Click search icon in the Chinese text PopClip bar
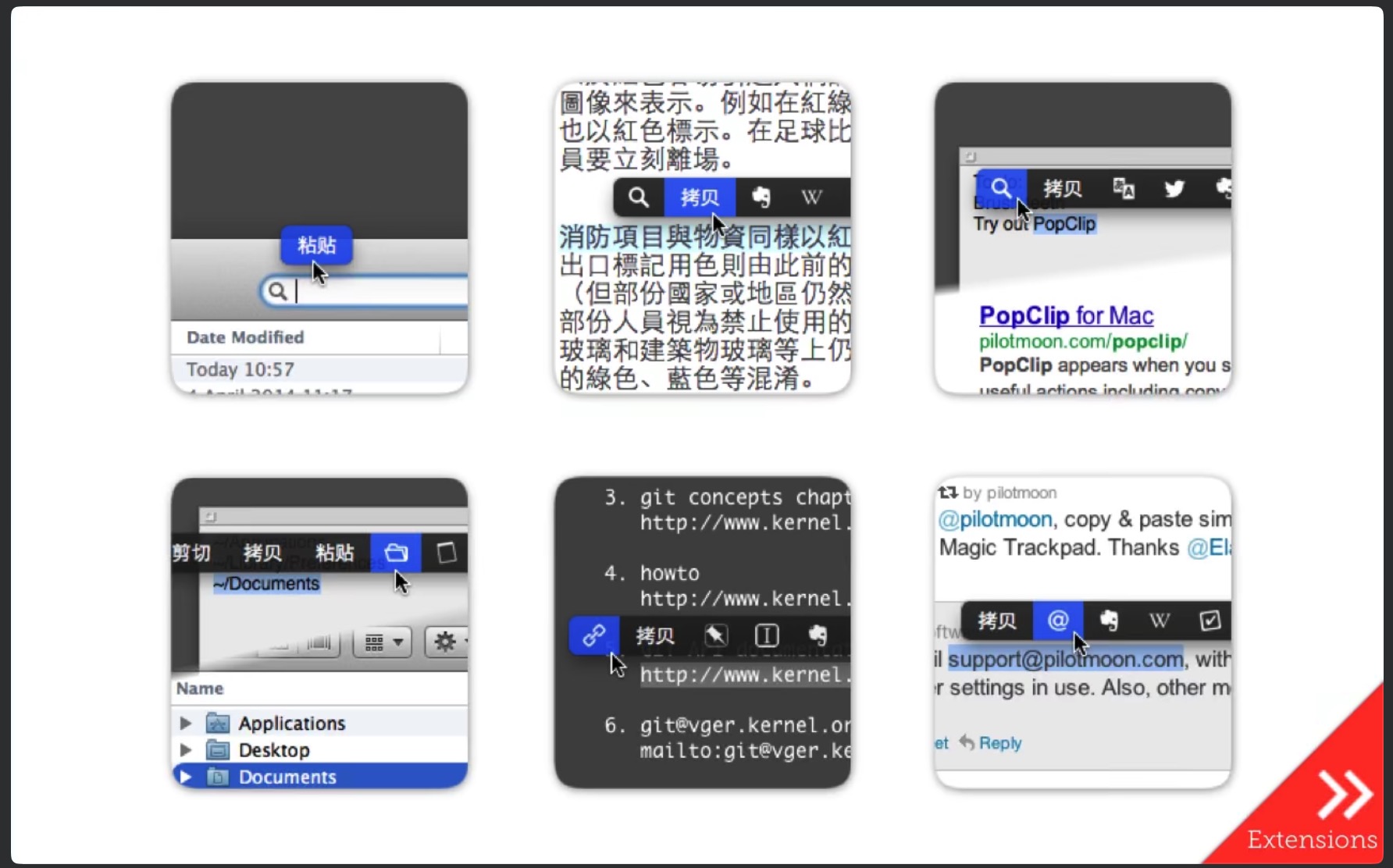1393x868 pixels. [639, 197]
